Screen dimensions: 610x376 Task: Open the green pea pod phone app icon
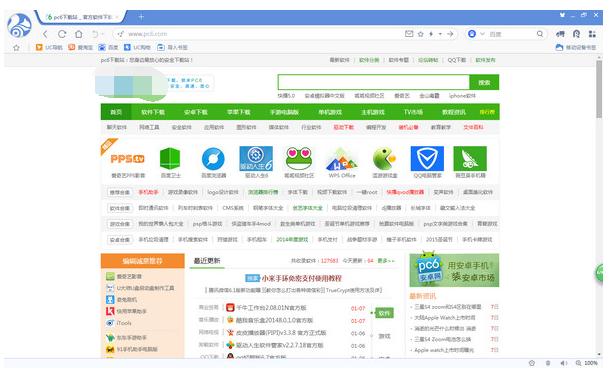coord(470,159)
